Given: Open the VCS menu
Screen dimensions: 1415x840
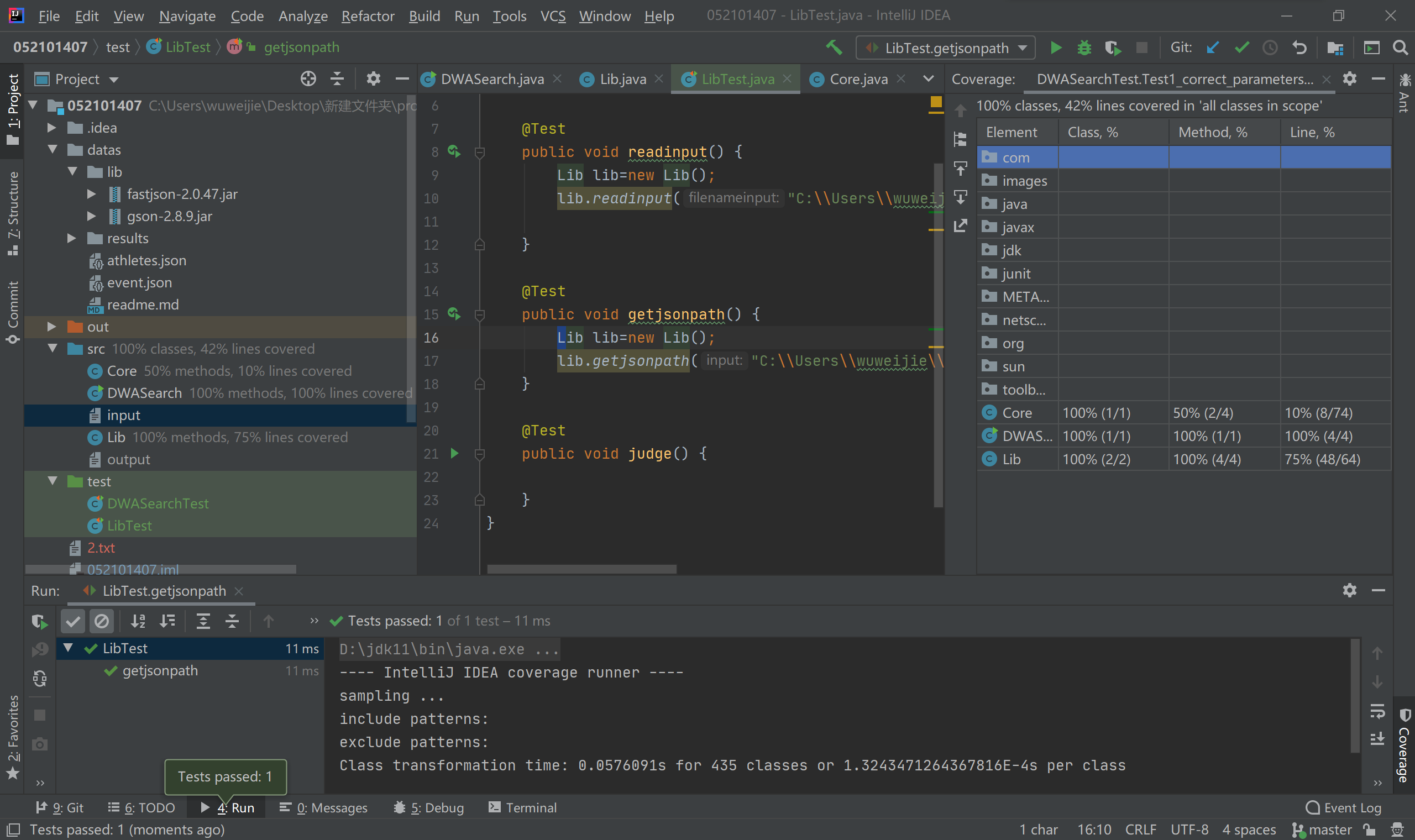Looking at the screenshot, I should [x=552, y=16].
